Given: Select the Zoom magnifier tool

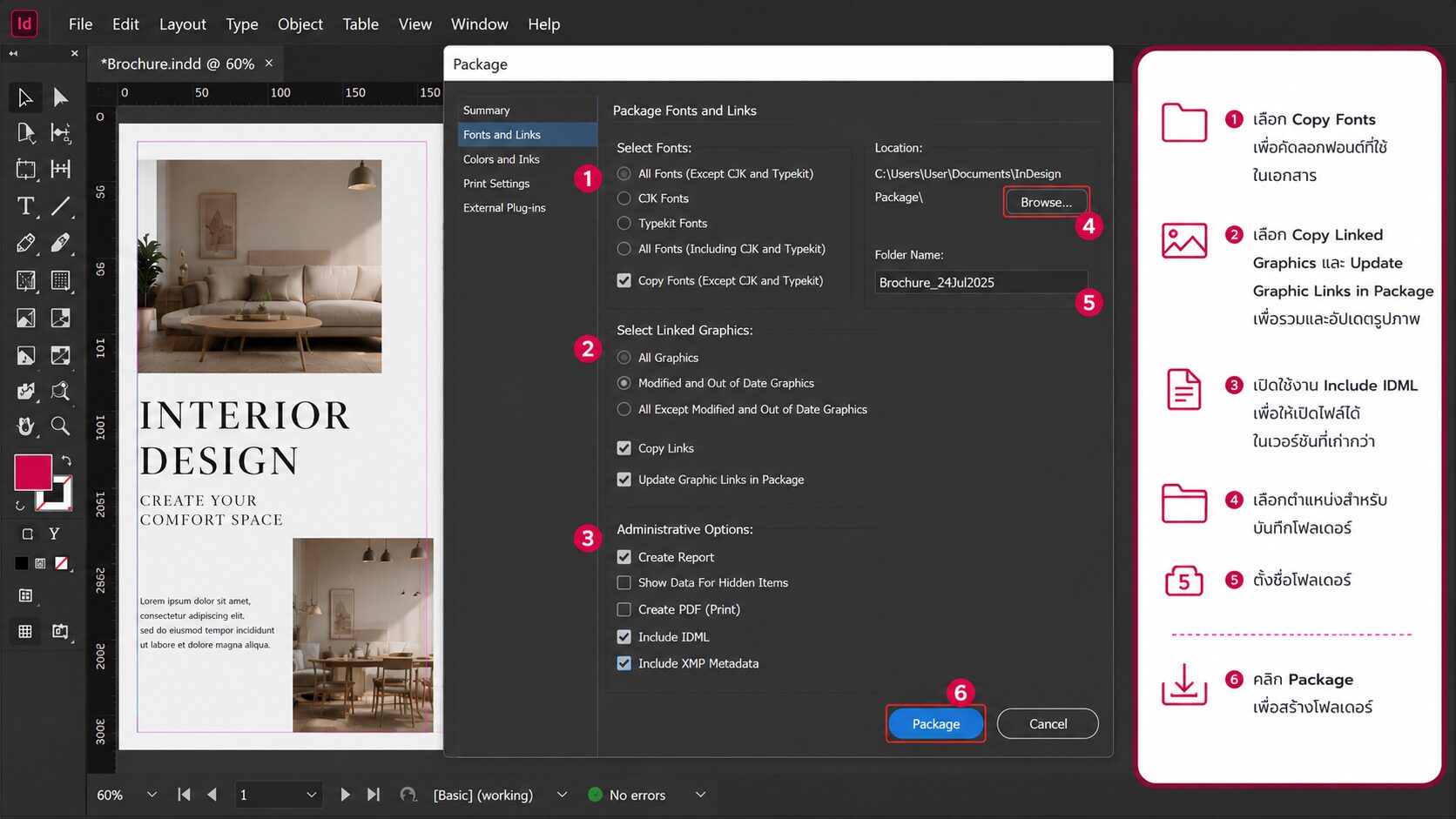Looking at the screenshot, I should (x=60, y=426).
